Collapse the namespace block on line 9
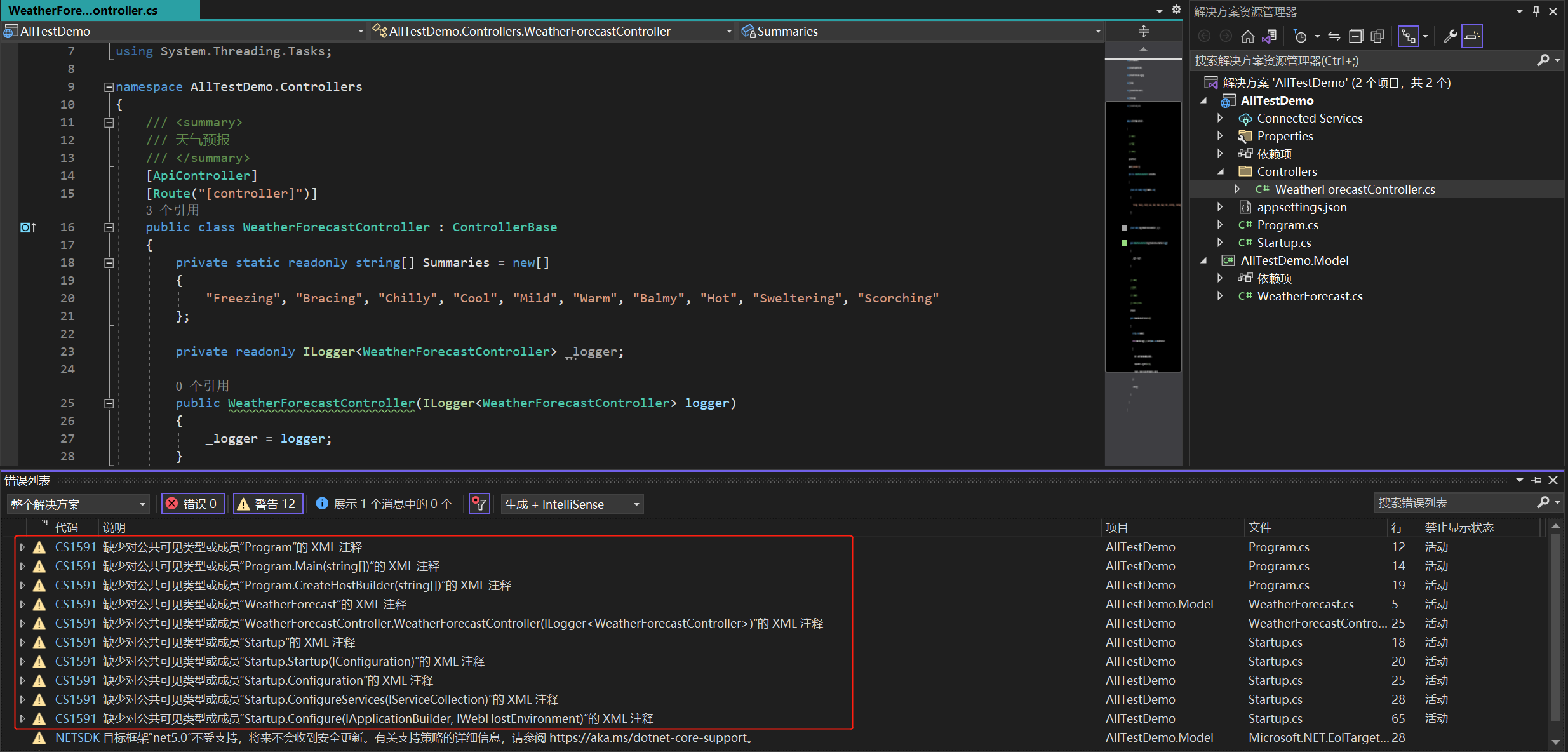Image resolution: width=1568 pixels, height=752 pixels. tap(109, 87)
